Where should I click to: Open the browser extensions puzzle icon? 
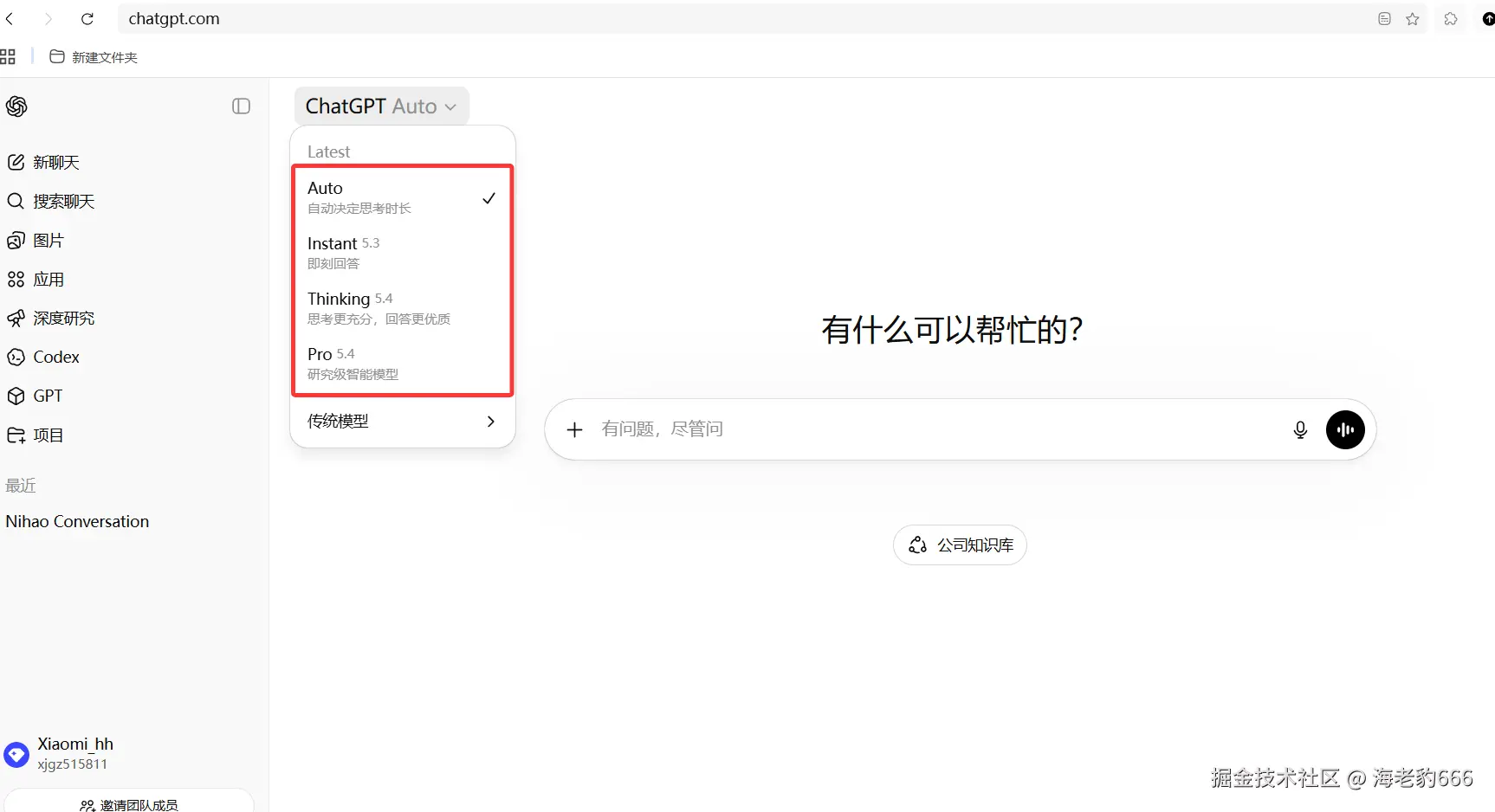pos(1451,19)
